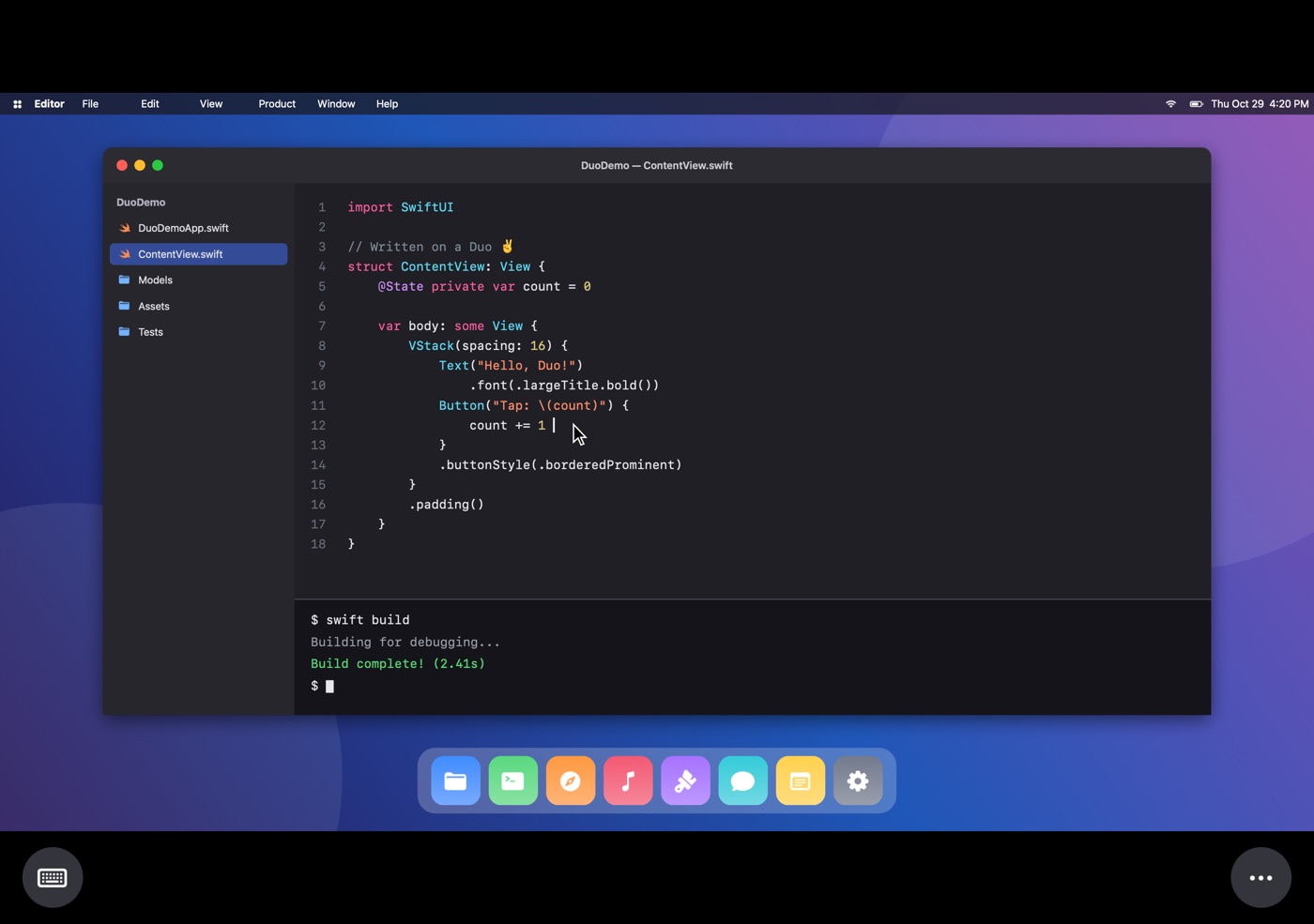Click the date and time in menu bar
Viewport: 1314px width, 924px height.
pyautogui.click(x=1260, y=104)
